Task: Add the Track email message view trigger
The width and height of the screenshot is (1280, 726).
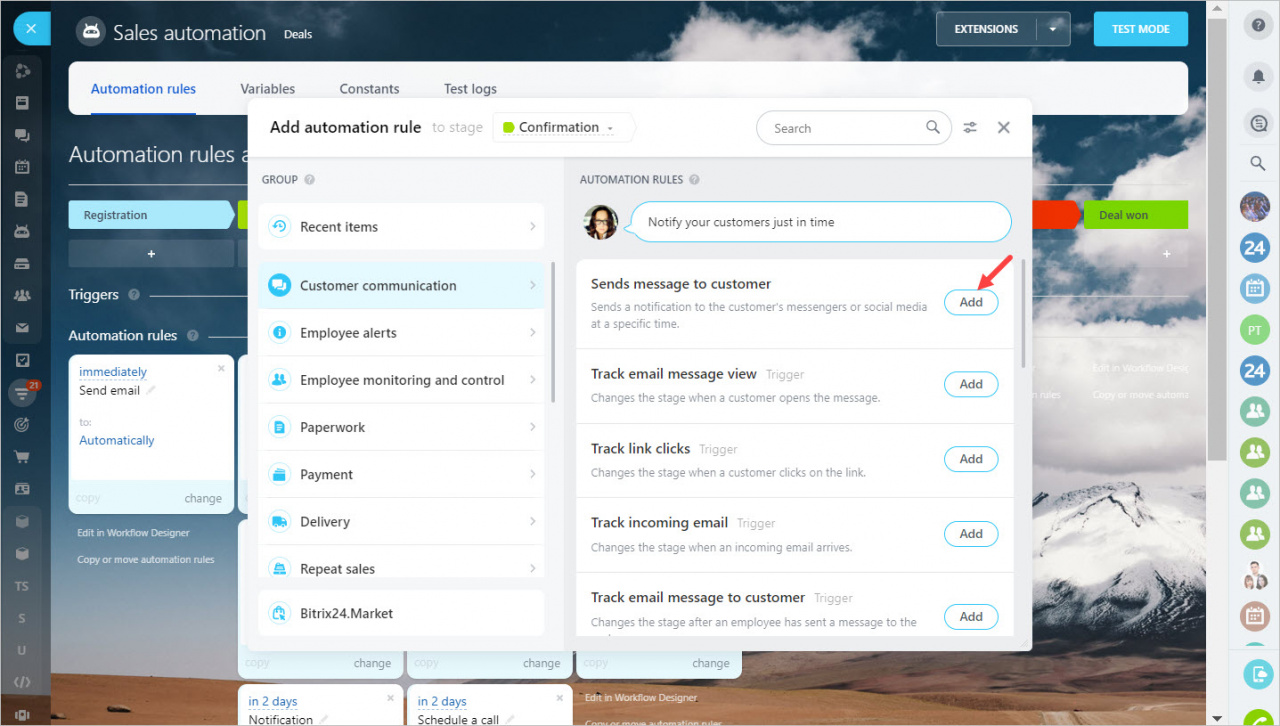Action: 971,384
